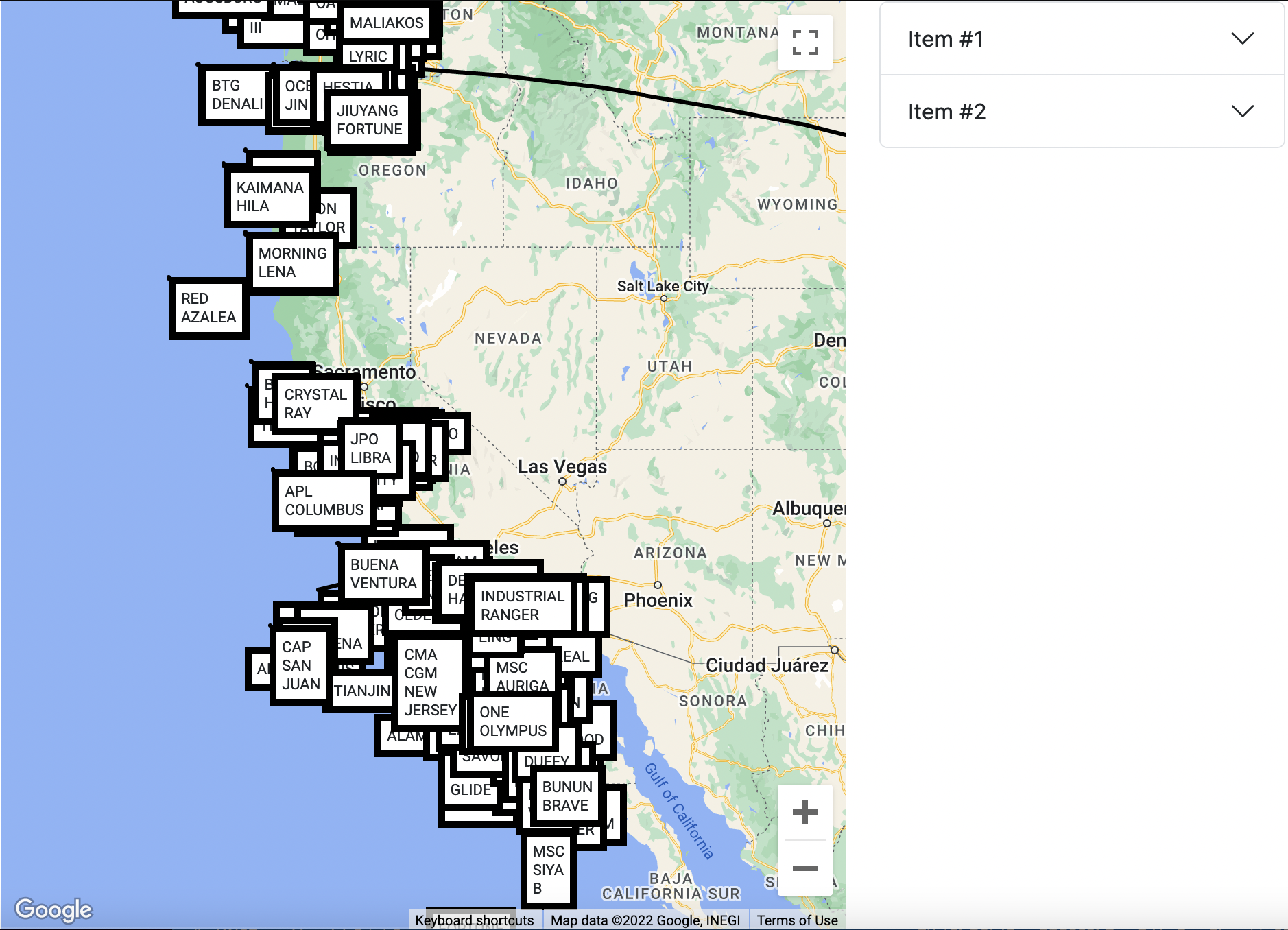Select the LYRIC ship label
This screenshot has height=930, width=1288.
pos(368,56)
